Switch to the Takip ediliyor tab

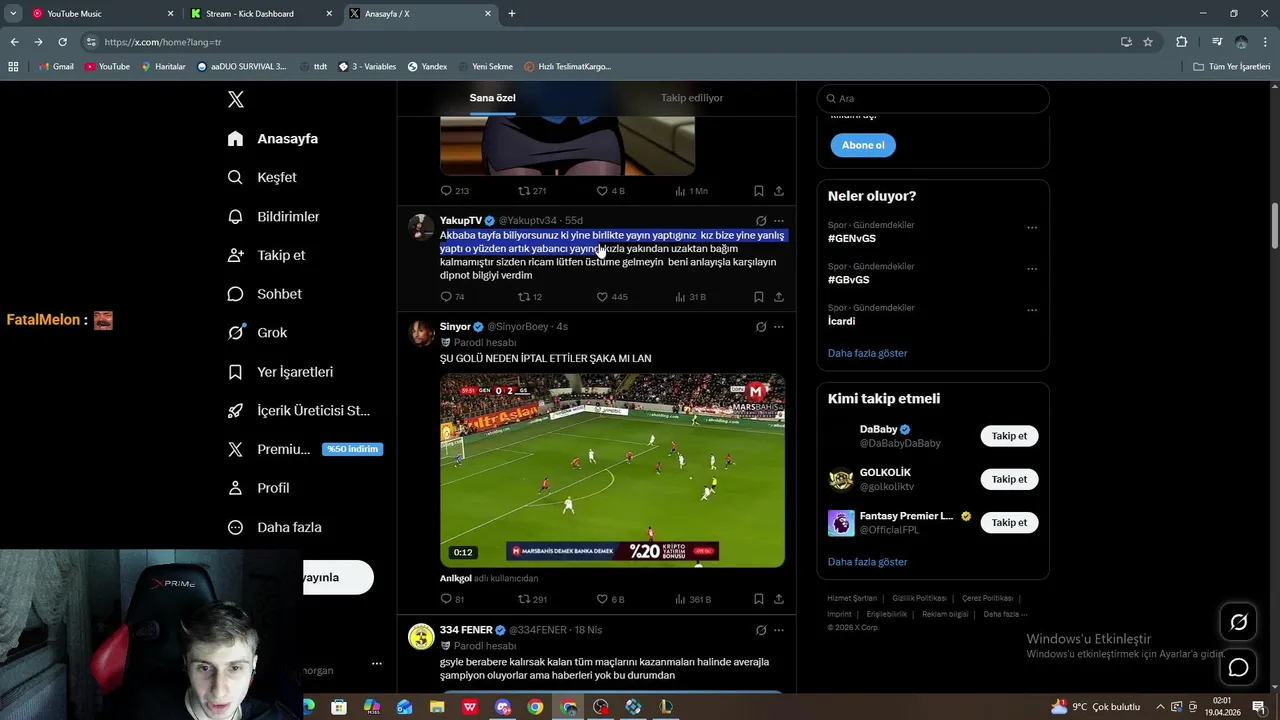point(692,98)
